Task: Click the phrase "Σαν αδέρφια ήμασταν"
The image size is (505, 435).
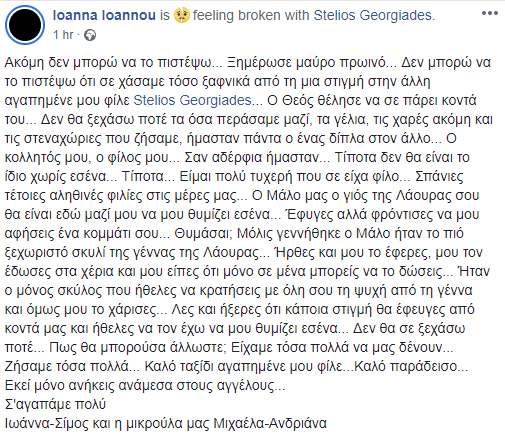Action: coord(252,157)
